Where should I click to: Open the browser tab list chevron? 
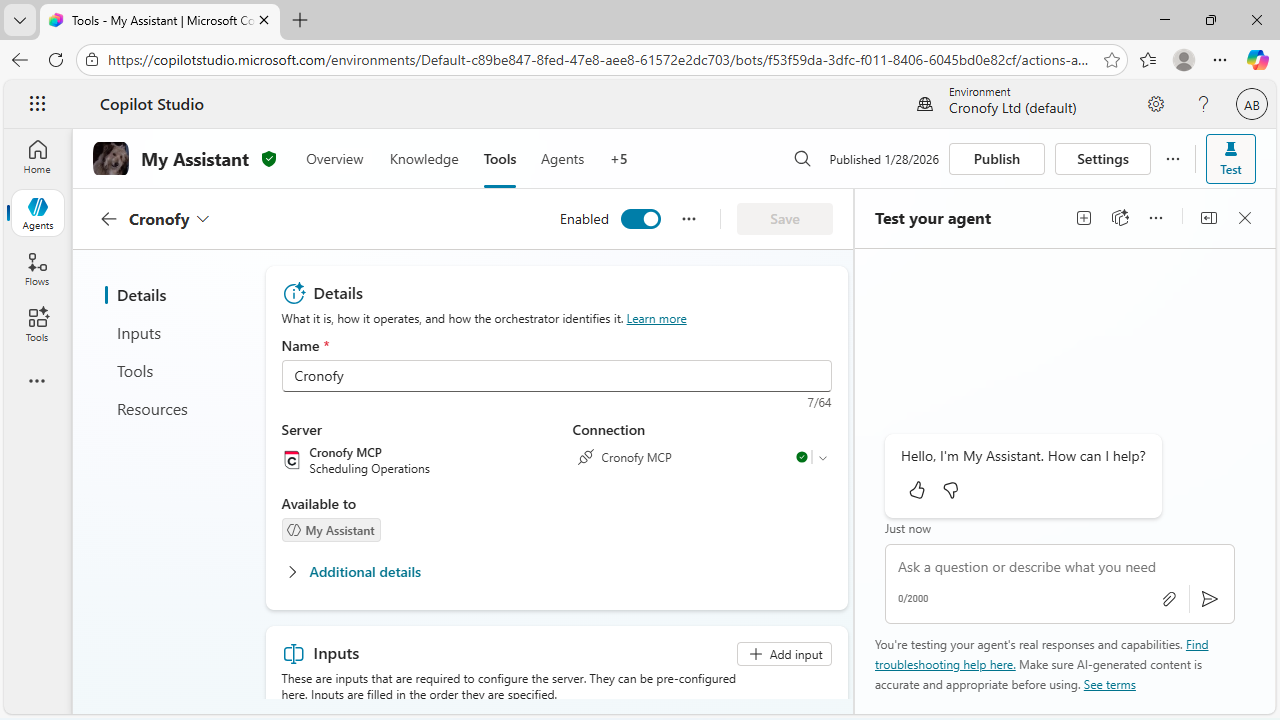(x=20, y=20)
